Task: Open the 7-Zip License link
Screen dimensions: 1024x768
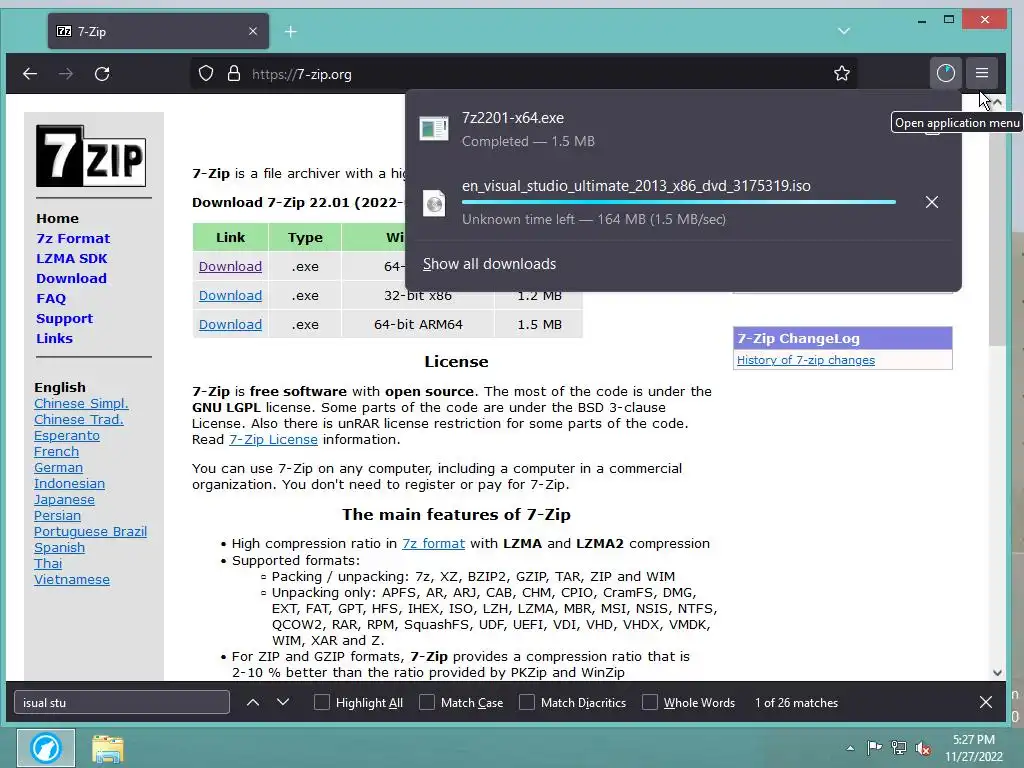Action: click(x=274, y=440)
